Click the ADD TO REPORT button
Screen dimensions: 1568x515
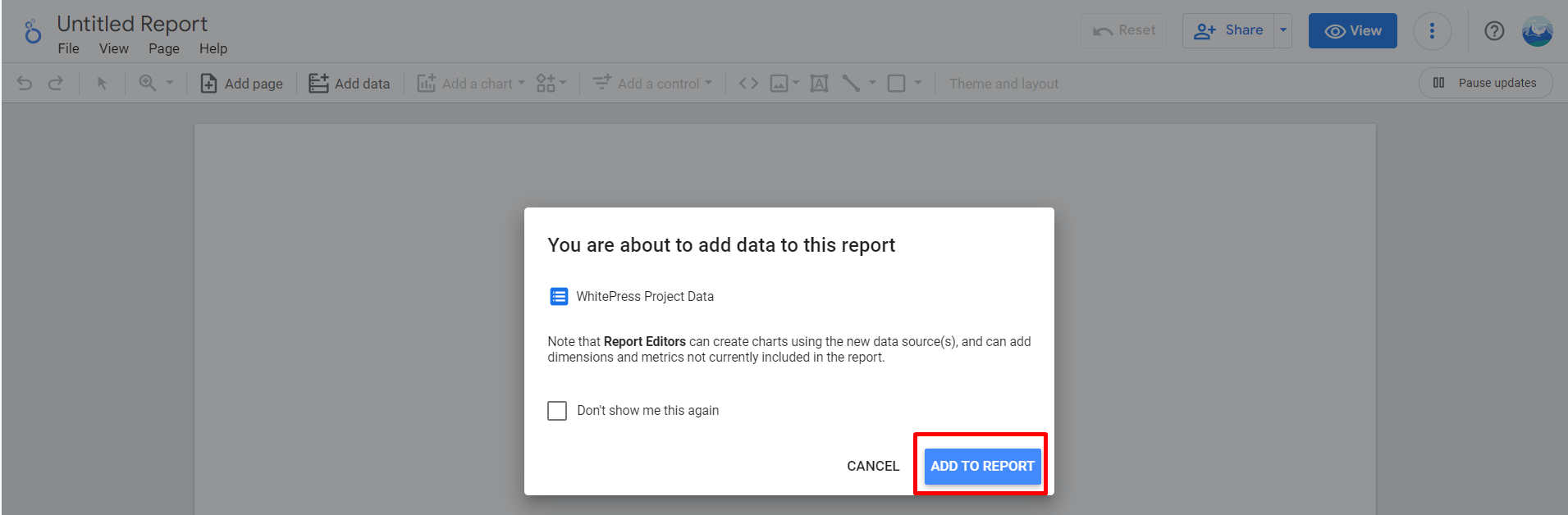(982, 466)
